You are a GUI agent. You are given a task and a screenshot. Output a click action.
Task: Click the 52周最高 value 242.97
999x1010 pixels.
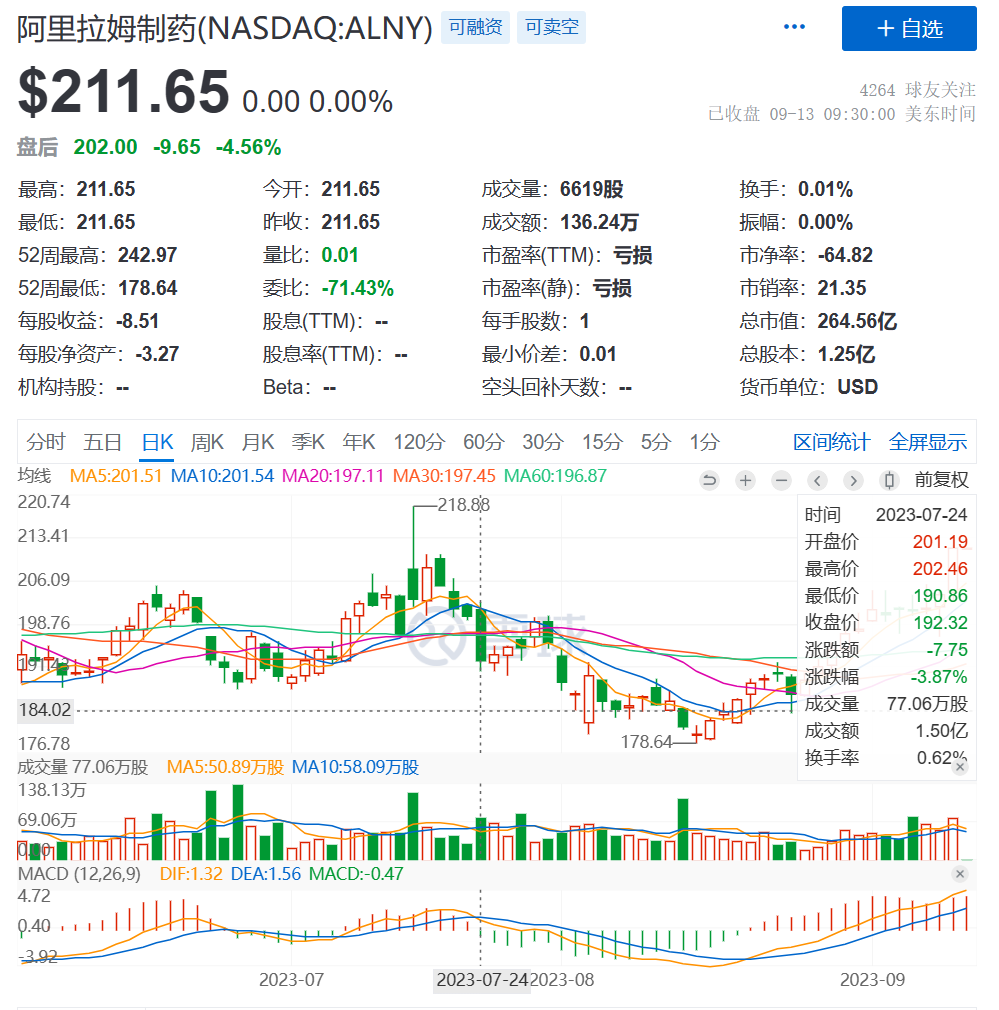point(147,255)
